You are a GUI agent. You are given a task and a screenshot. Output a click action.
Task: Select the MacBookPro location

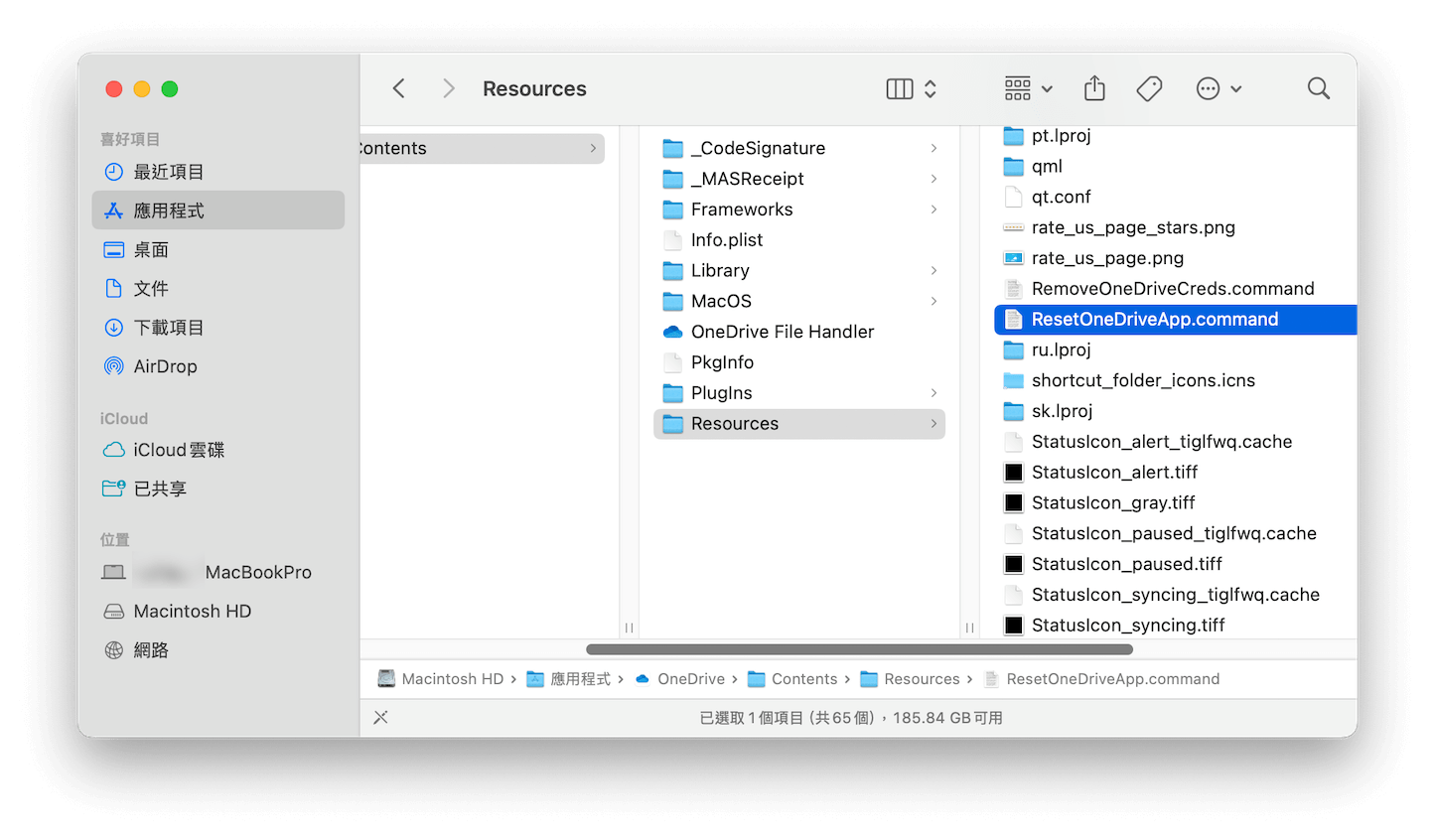pos(218,572)
